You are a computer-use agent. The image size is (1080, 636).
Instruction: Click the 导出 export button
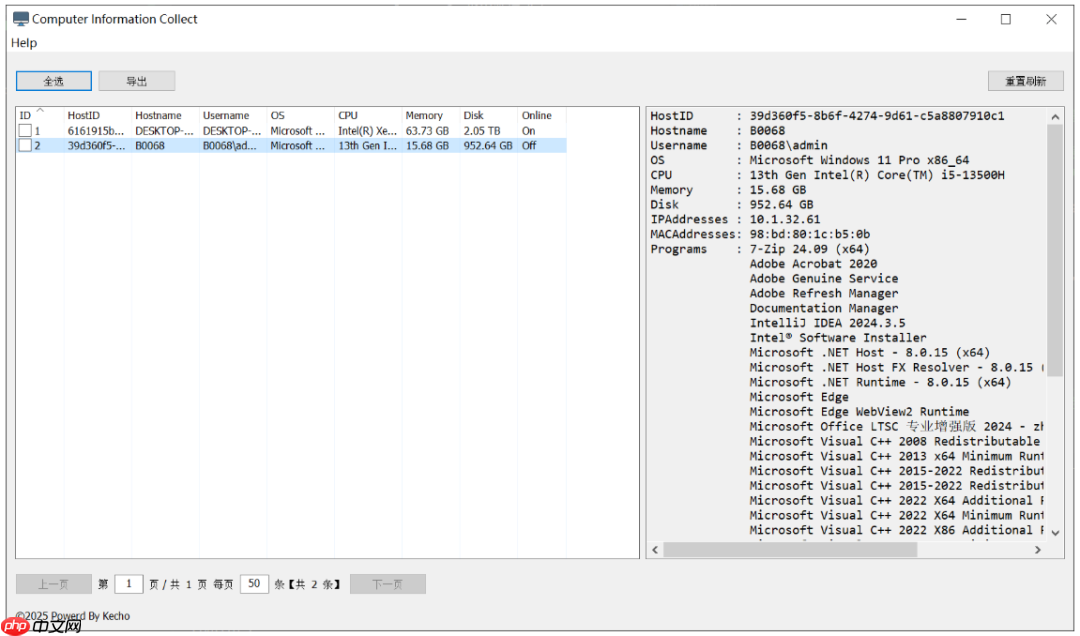point(137,81)
